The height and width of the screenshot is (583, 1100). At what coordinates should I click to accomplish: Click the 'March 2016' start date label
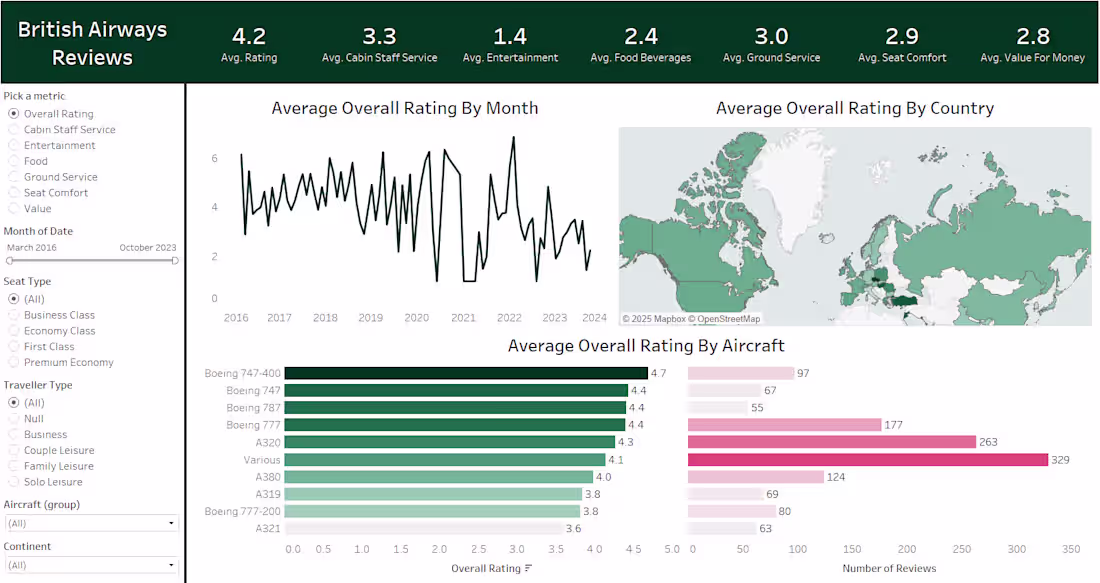click(x=32, y=248)
